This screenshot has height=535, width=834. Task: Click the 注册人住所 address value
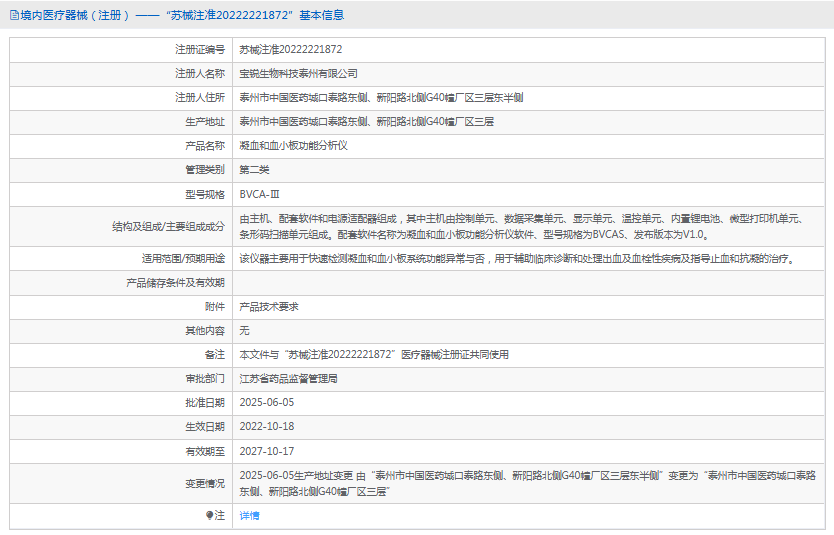click(x=381, y=97)
